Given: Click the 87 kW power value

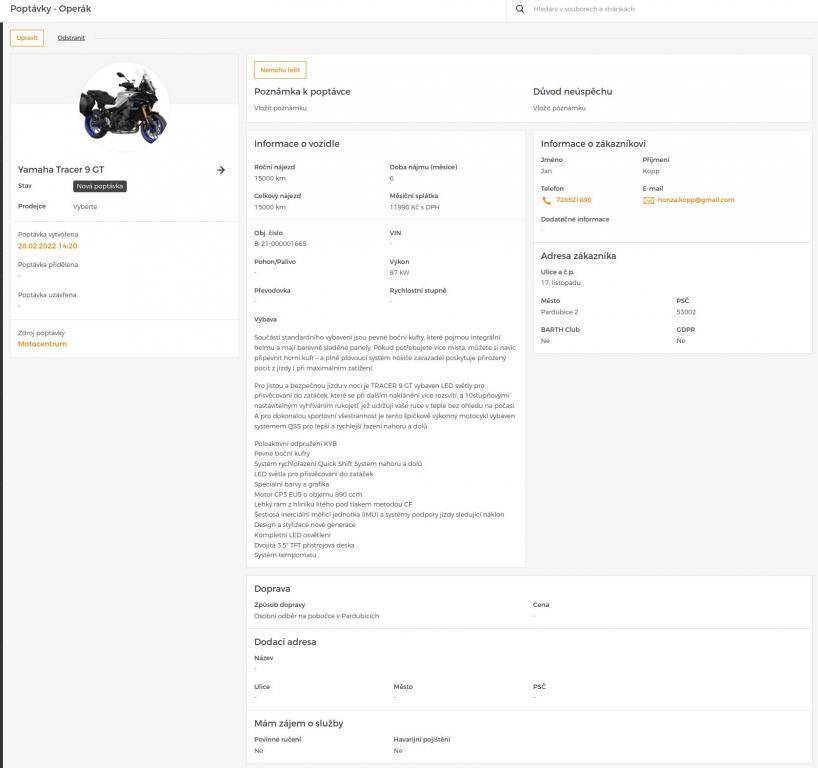Looking at the screenshot, I should tap(399, 272).
